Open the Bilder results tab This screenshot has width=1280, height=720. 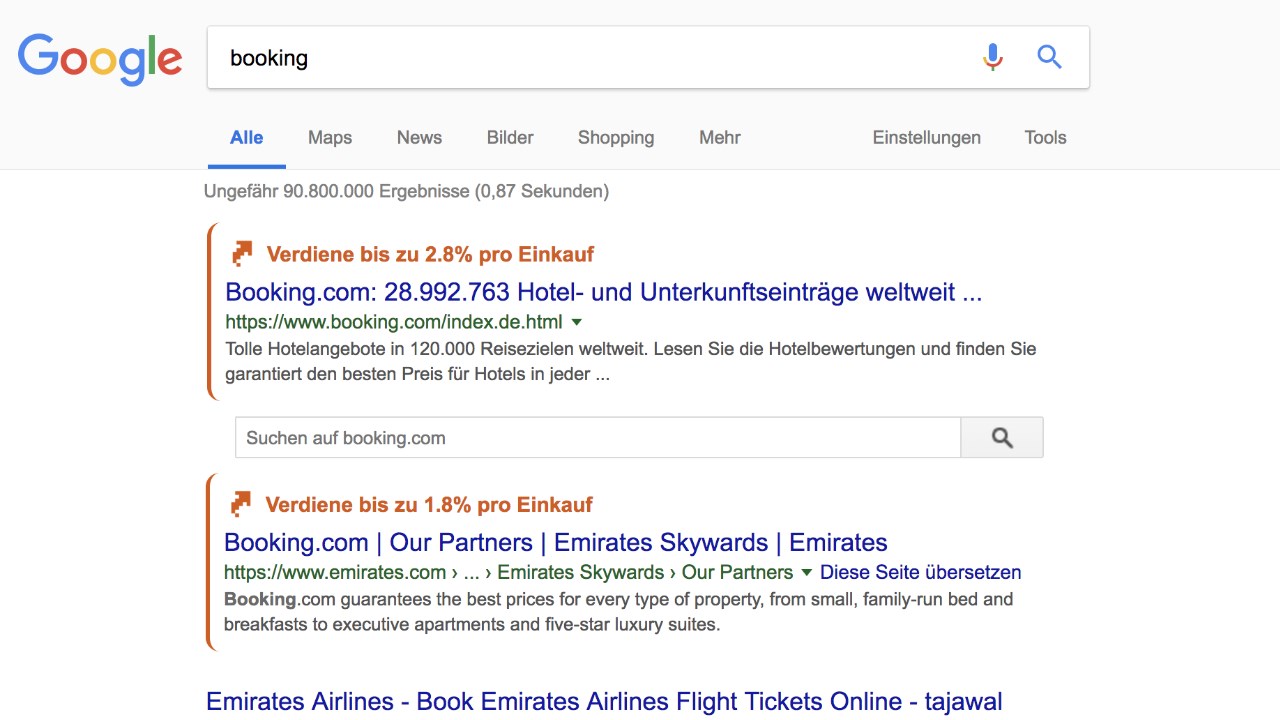(x=510, y=138)
